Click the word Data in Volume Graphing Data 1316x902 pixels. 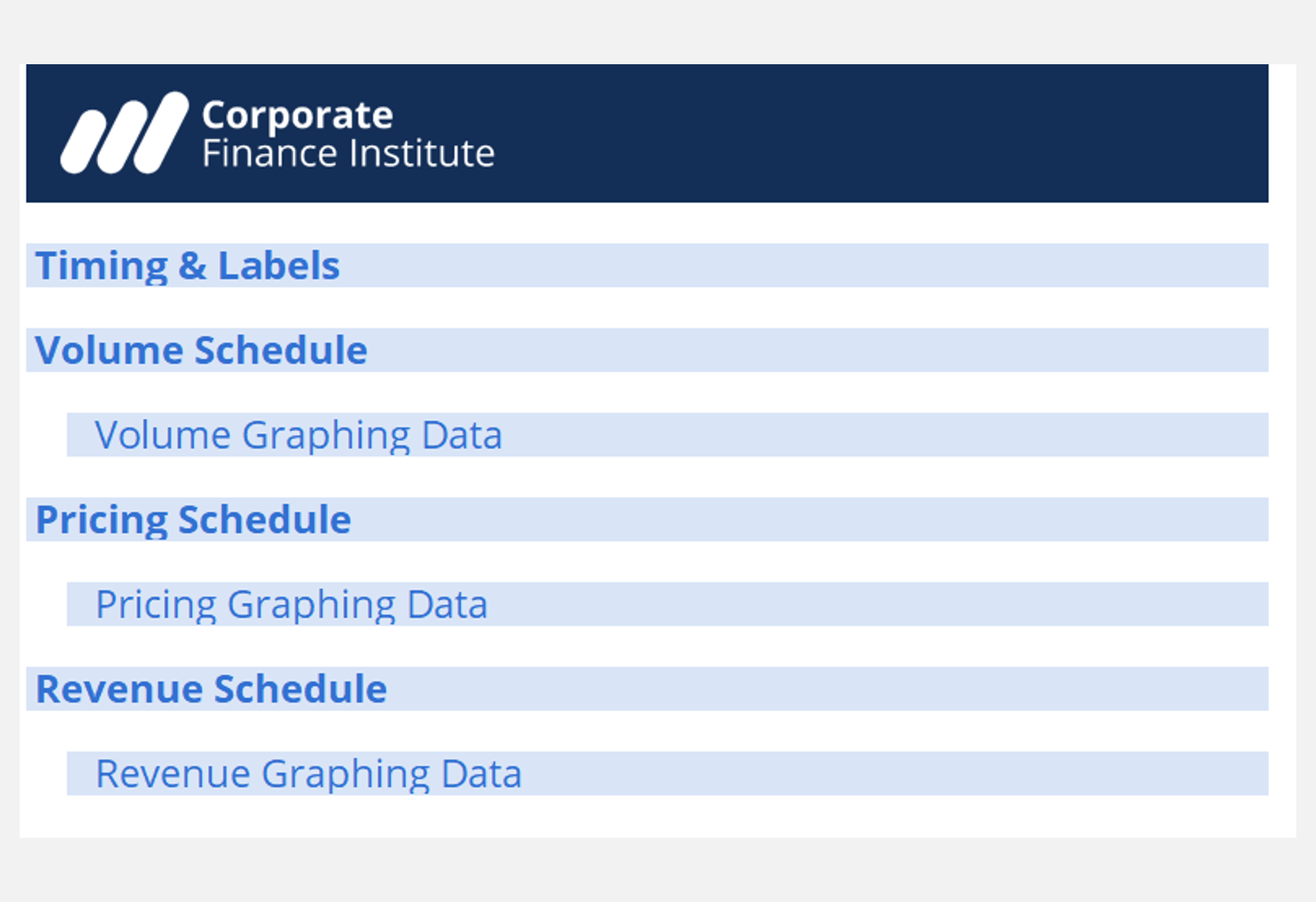pyautogui.click(x=462, y=435)
